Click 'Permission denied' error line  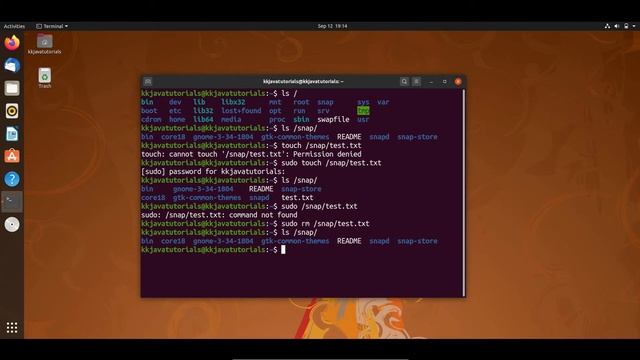coord(251,154)
